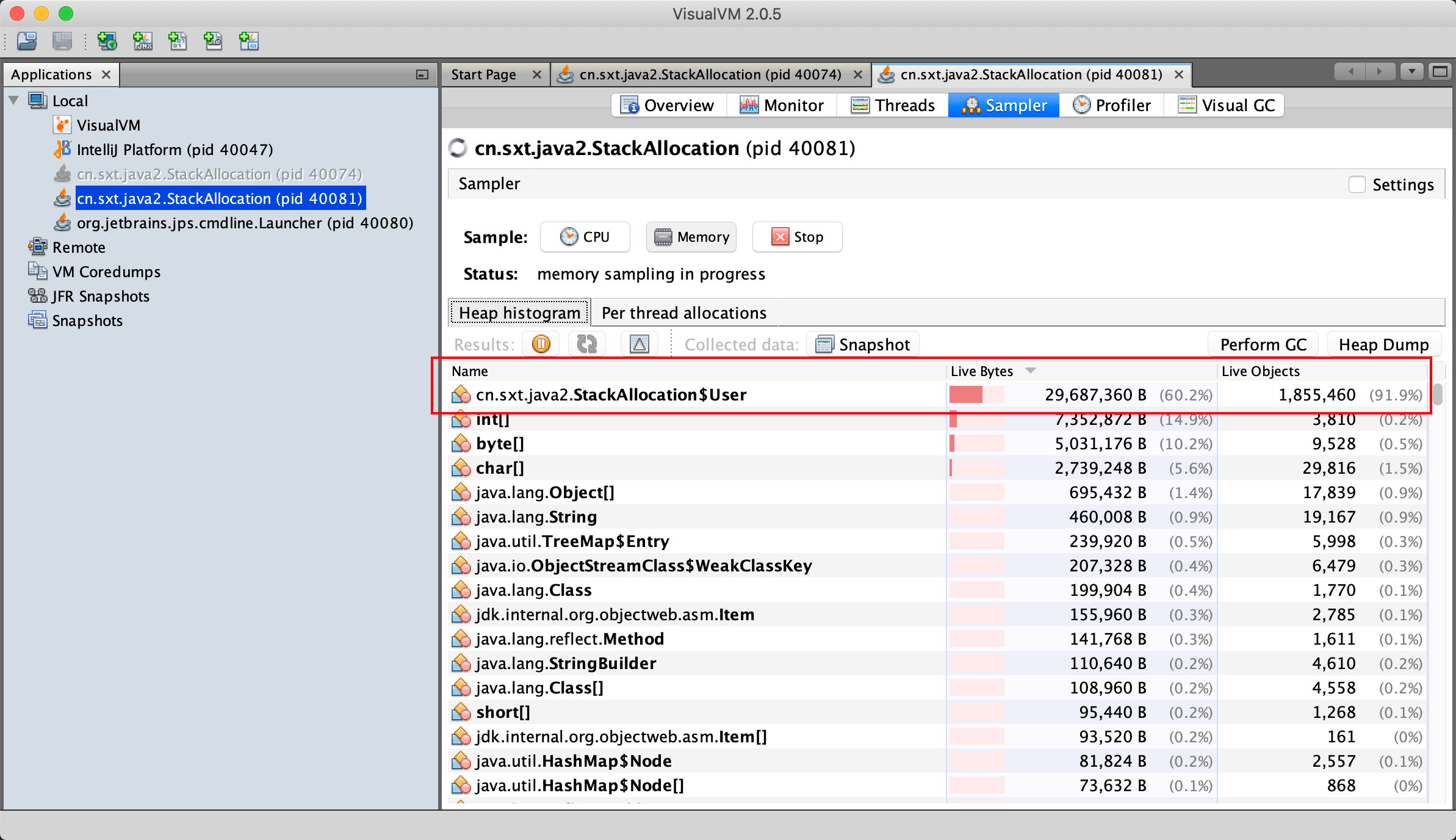Click the Heap Dump icon

[1382, 344]
